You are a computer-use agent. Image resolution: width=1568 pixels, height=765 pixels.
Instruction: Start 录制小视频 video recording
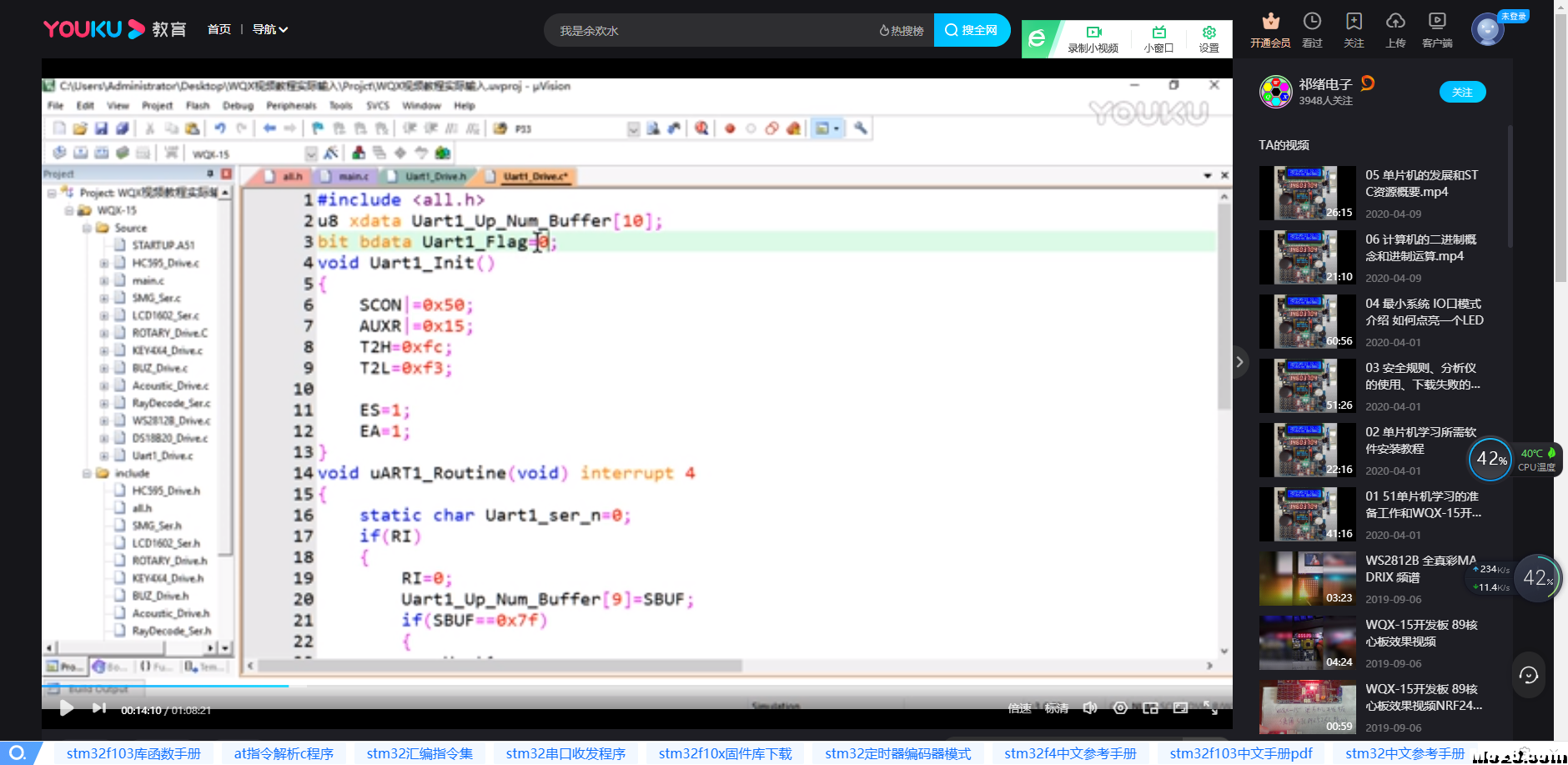coord(1093,39)
